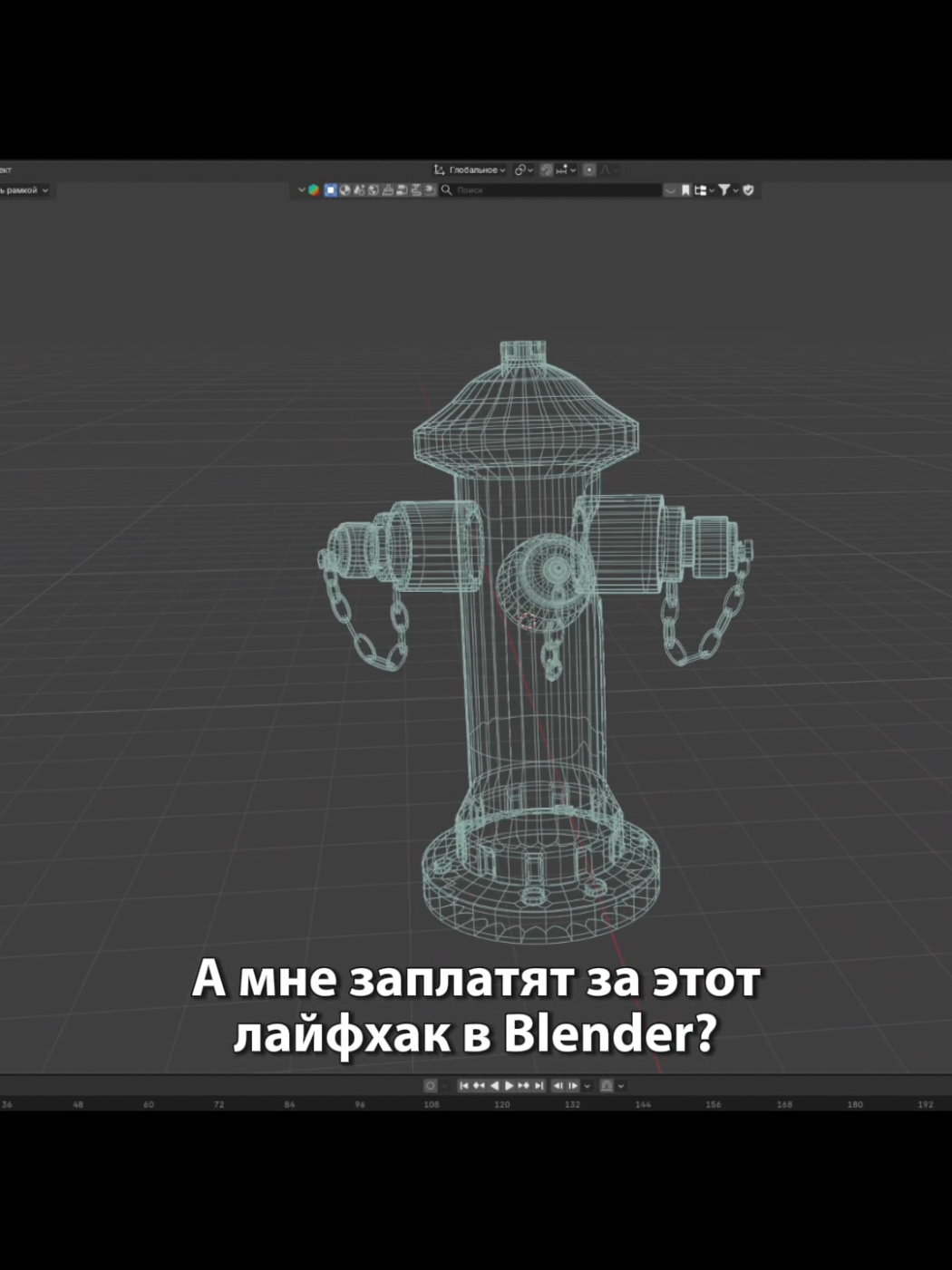
Task: Open dropdown beside arch-shaped timeline icon
Action: click(x=621, y=1085)
